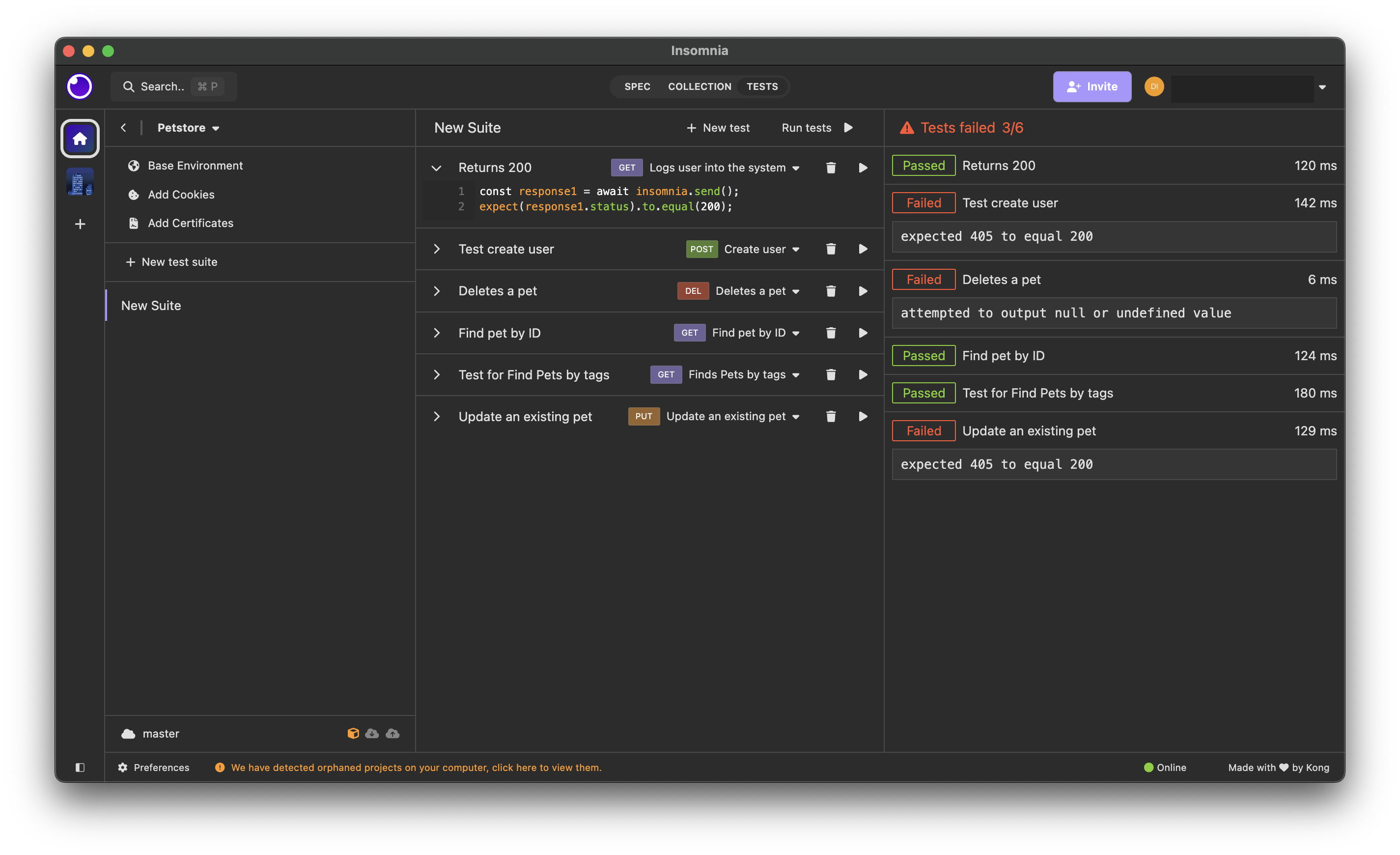Screen dimensions: 1400x855
Task: Open Add Cookies
Action: (x=171, y=195)
